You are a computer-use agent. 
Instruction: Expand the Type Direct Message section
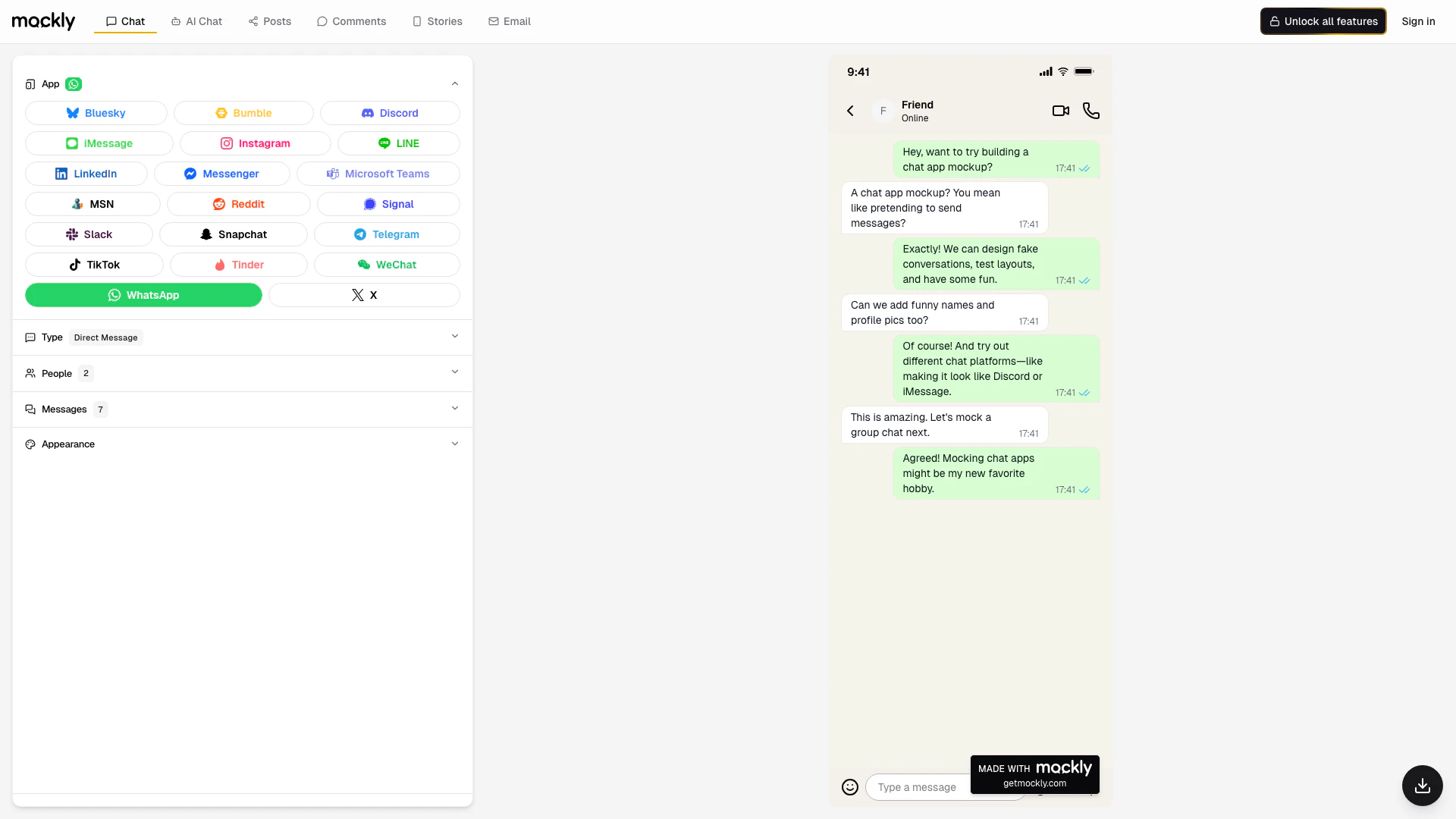click(454, 337)
